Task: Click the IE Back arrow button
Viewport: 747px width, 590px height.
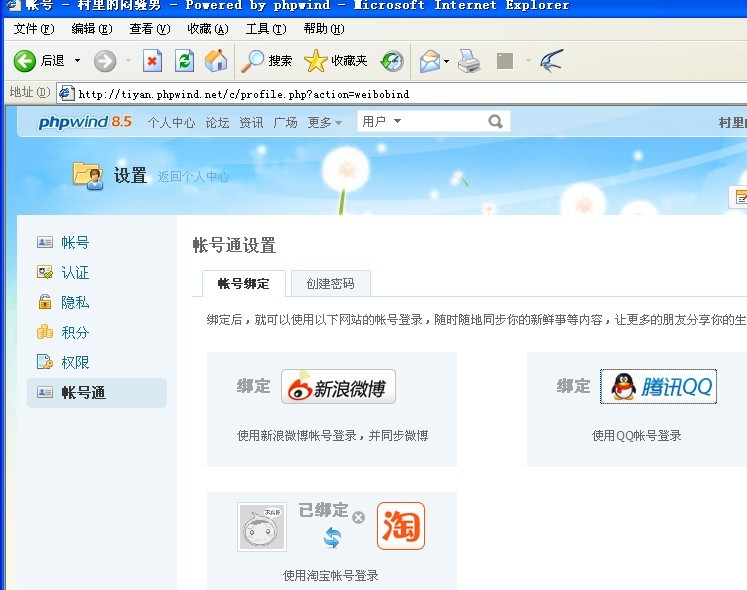Action: pyautogui.click(x=25, y=61)
